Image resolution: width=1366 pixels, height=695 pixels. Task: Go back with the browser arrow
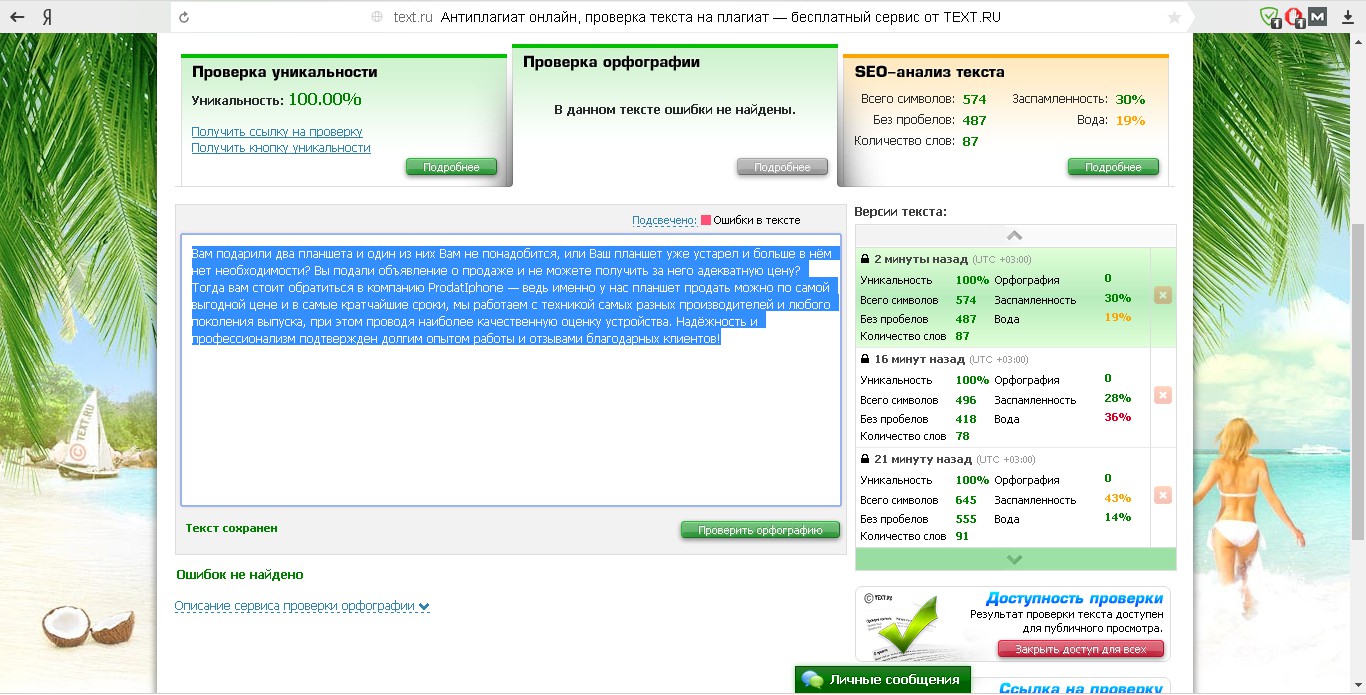pos(17,17)
